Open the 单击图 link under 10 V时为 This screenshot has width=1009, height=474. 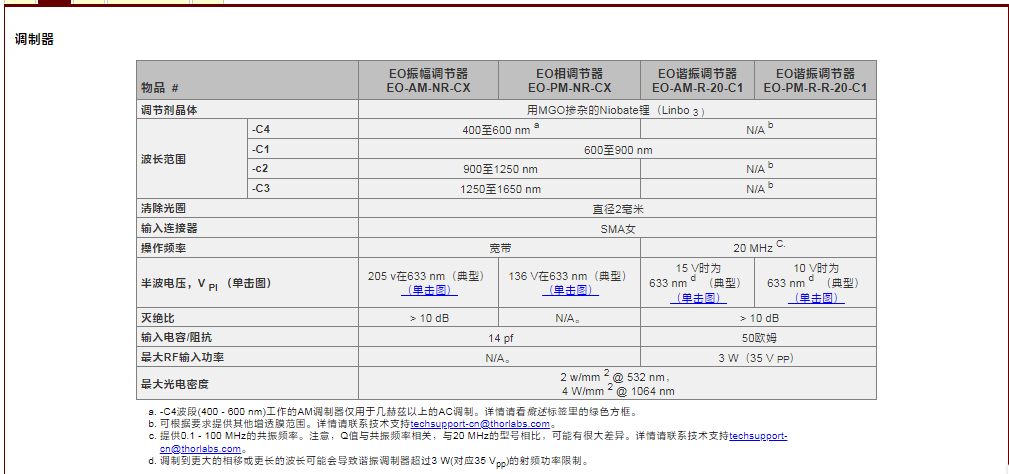(815, 297)
